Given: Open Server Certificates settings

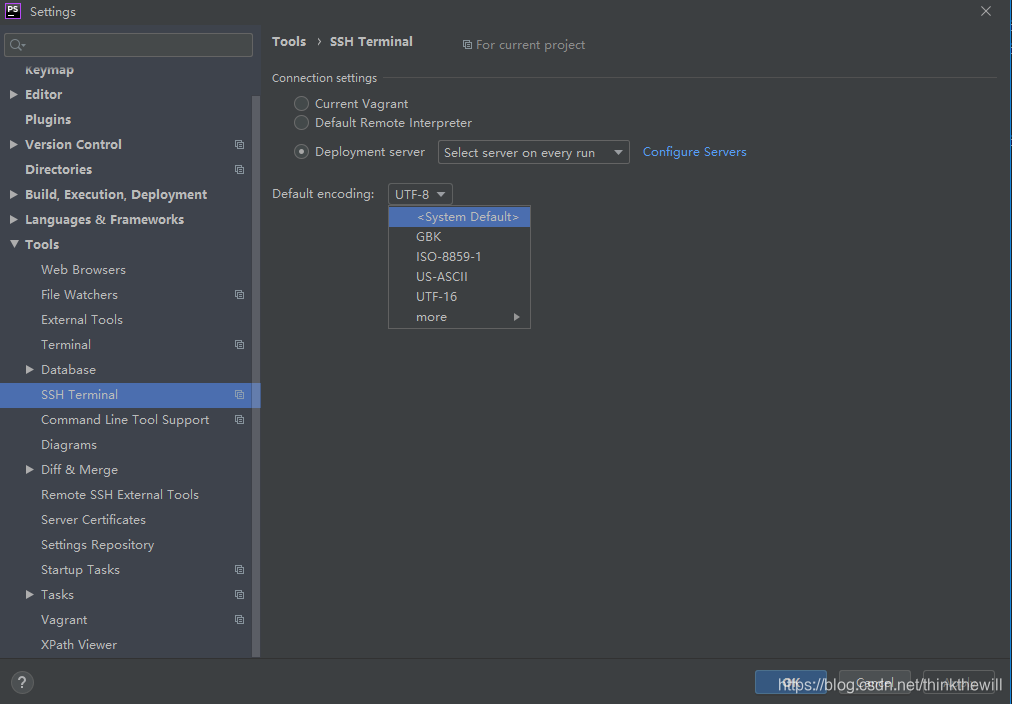Looking at the screenshot, I should coord(94,520).
